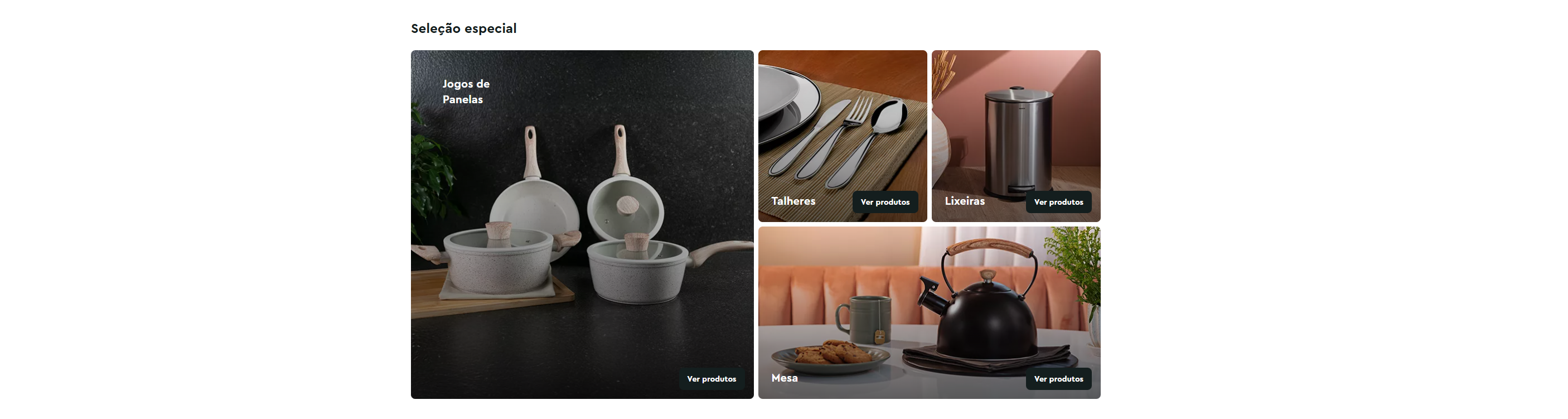Click the Seleção especial heading
The height and width of the screenshot is (419, 1568).
click(x=464, y=28)
